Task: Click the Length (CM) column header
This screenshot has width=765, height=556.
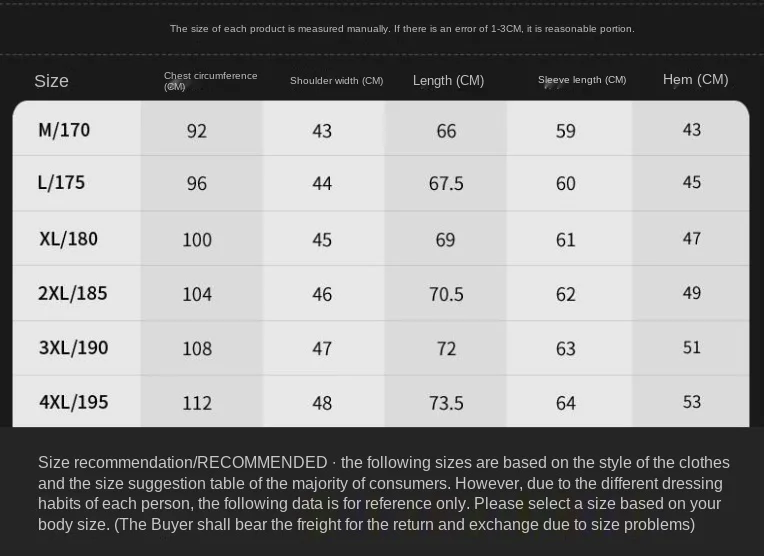Action: [448, 80]
